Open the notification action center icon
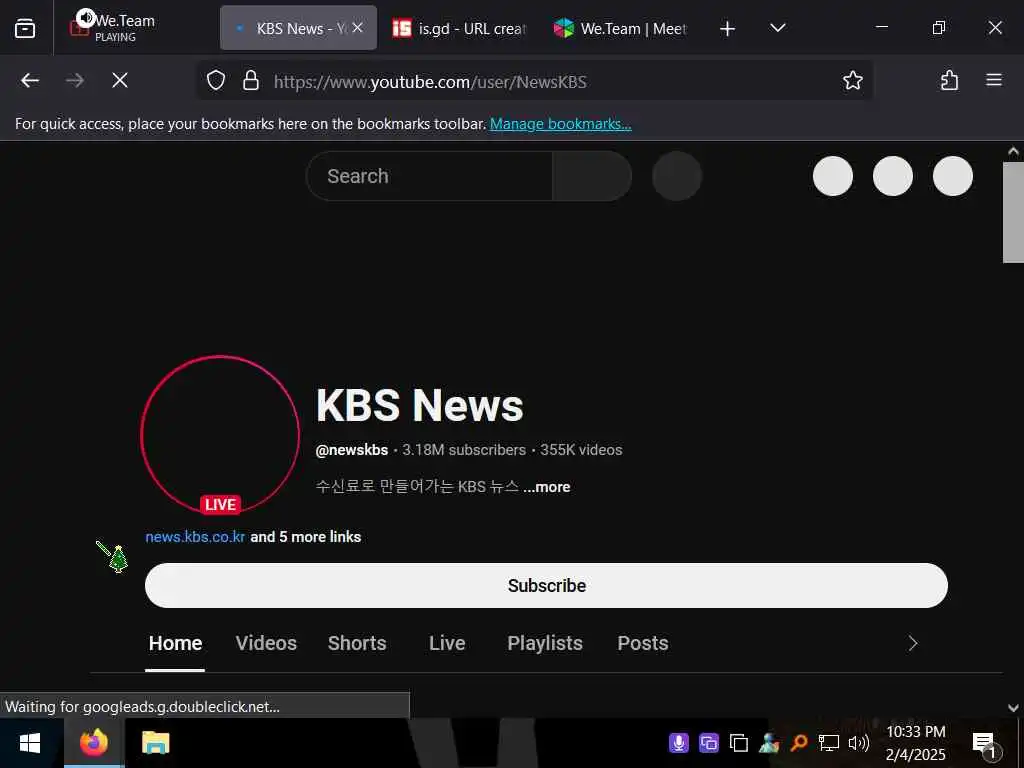The width and height of the screenshot is (1024, 768). tap(985, 744)
